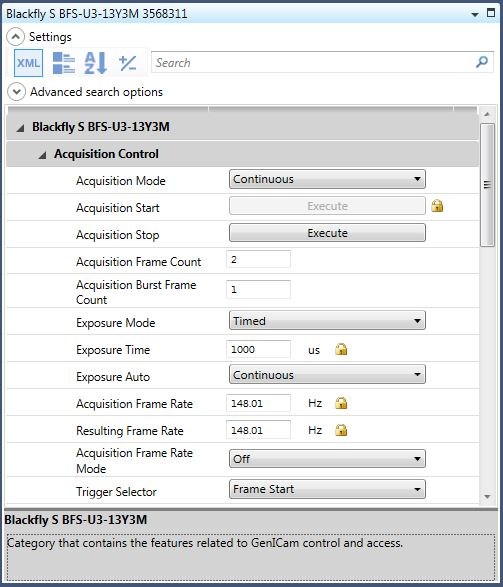Switch to categorized view icon
Image resolution: width=503 pixels, height=587 pixels.
(64, 63)
